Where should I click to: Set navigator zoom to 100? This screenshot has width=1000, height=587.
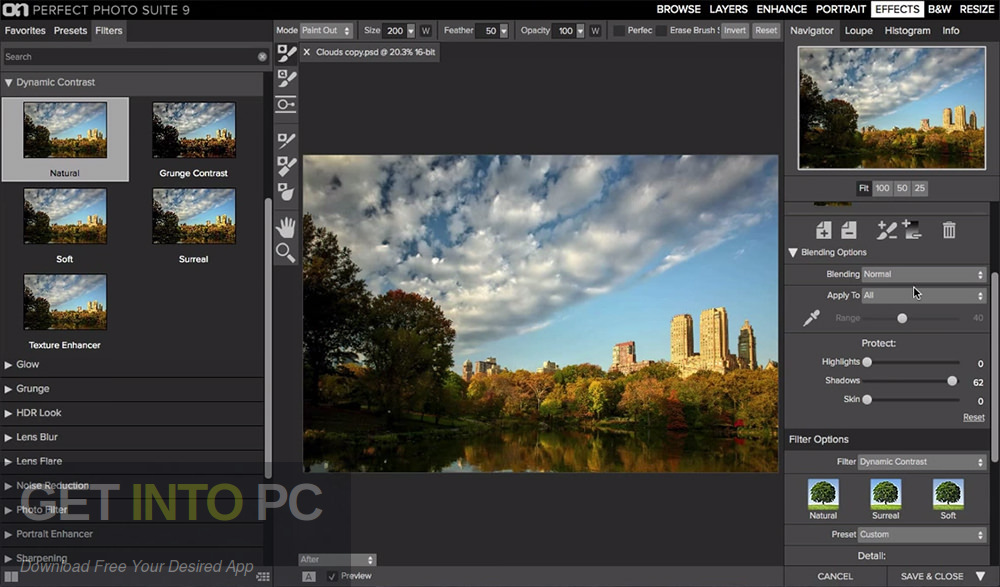(882, 188)
